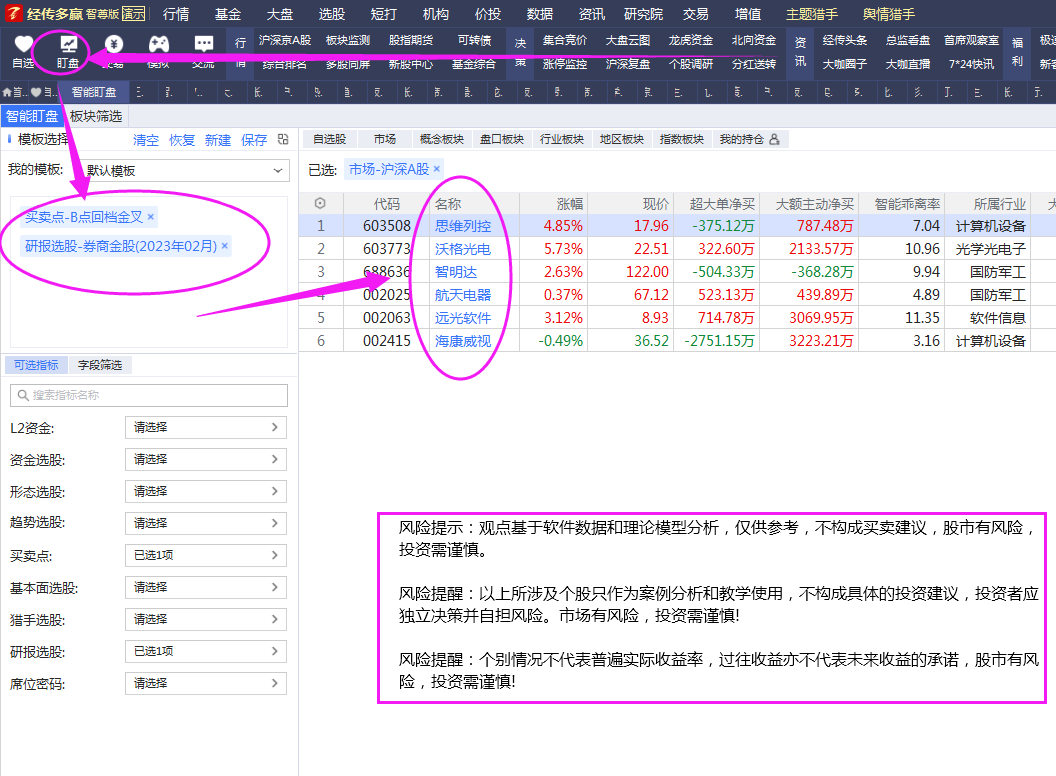1056x776 pixels.
Task: Sort by the 超大单净买 column header
Action: [x=722, y=204]
